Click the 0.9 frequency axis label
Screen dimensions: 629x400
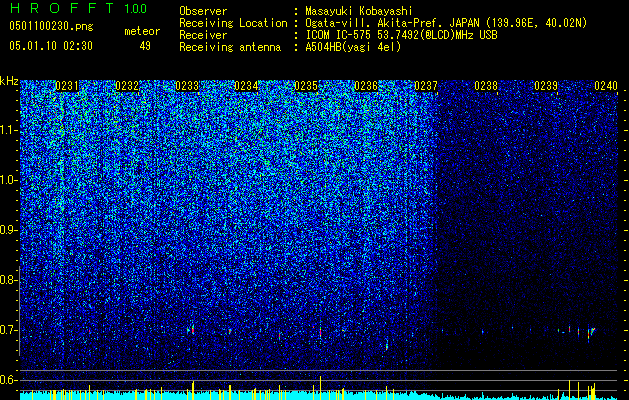click(8, 230)
